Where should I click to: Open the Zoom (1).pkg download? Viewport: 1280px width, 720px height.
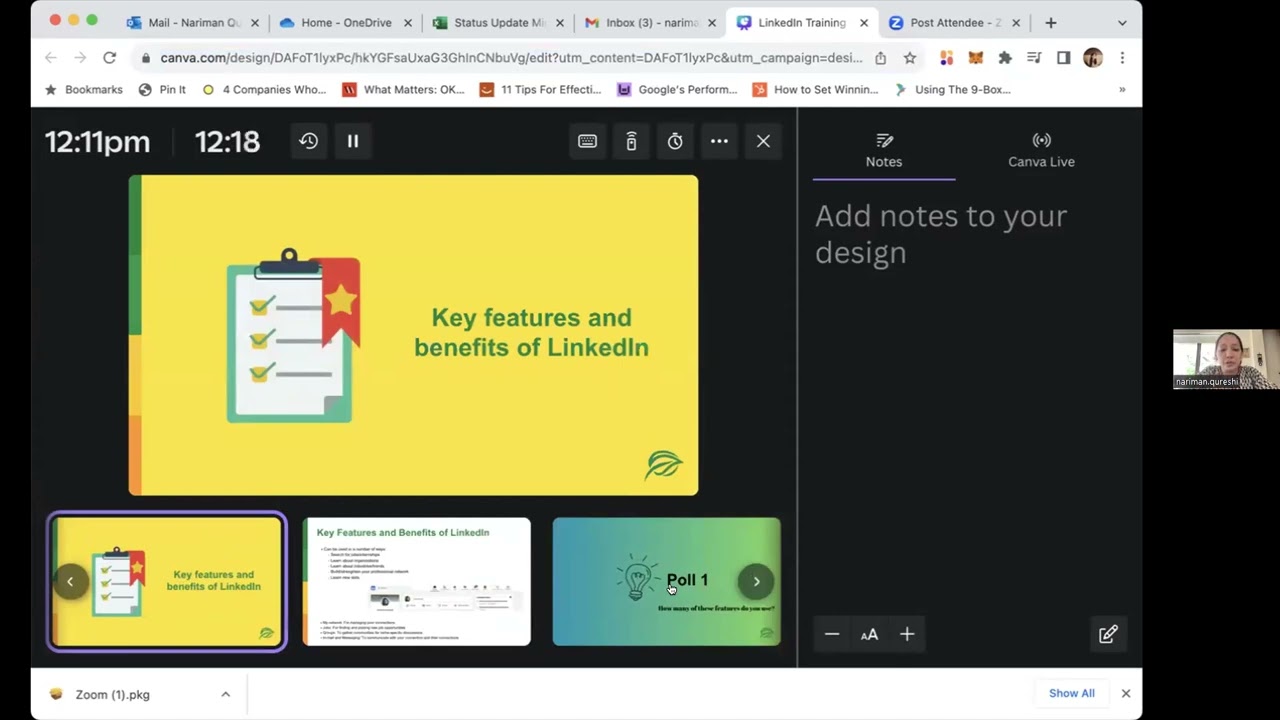click(113, 694)
